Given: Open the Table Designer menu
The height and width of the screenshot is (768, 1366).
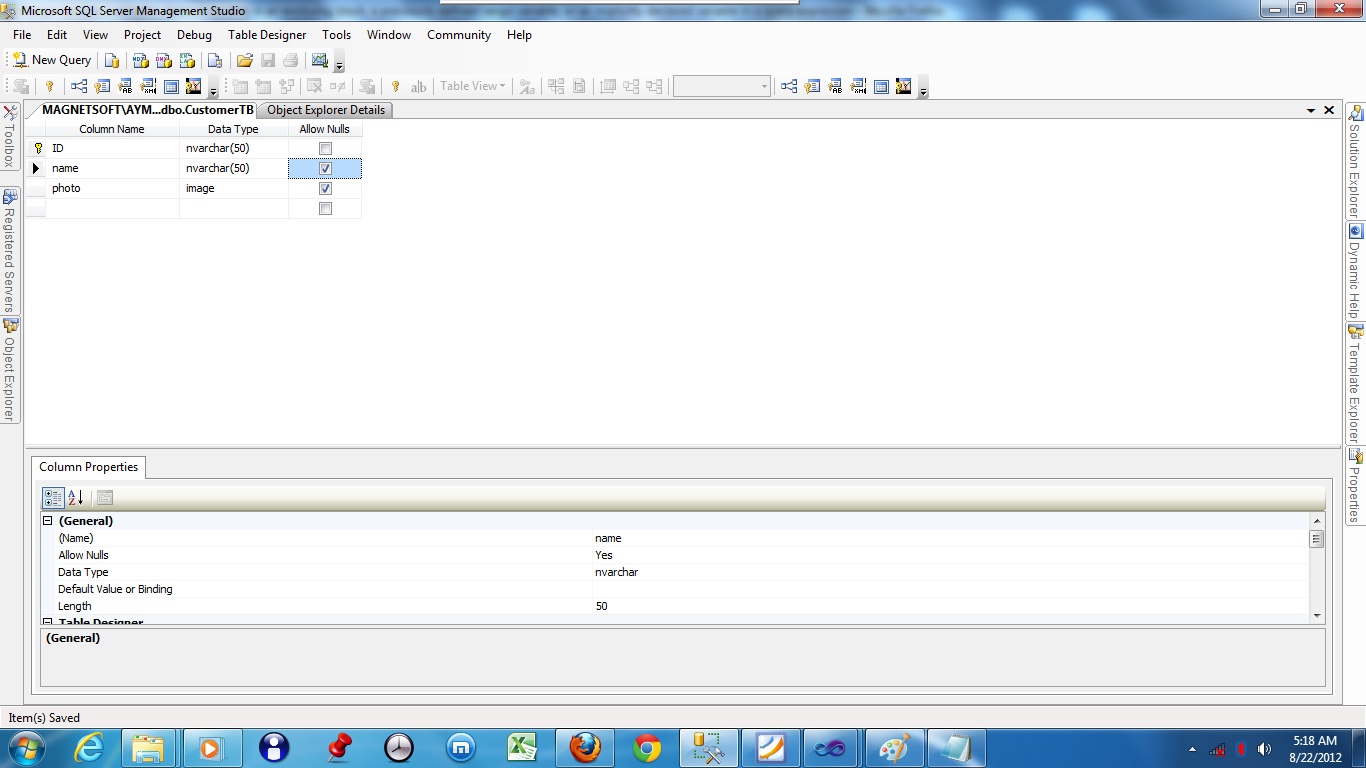Looking at the screenshot, I should coord(267,34).
